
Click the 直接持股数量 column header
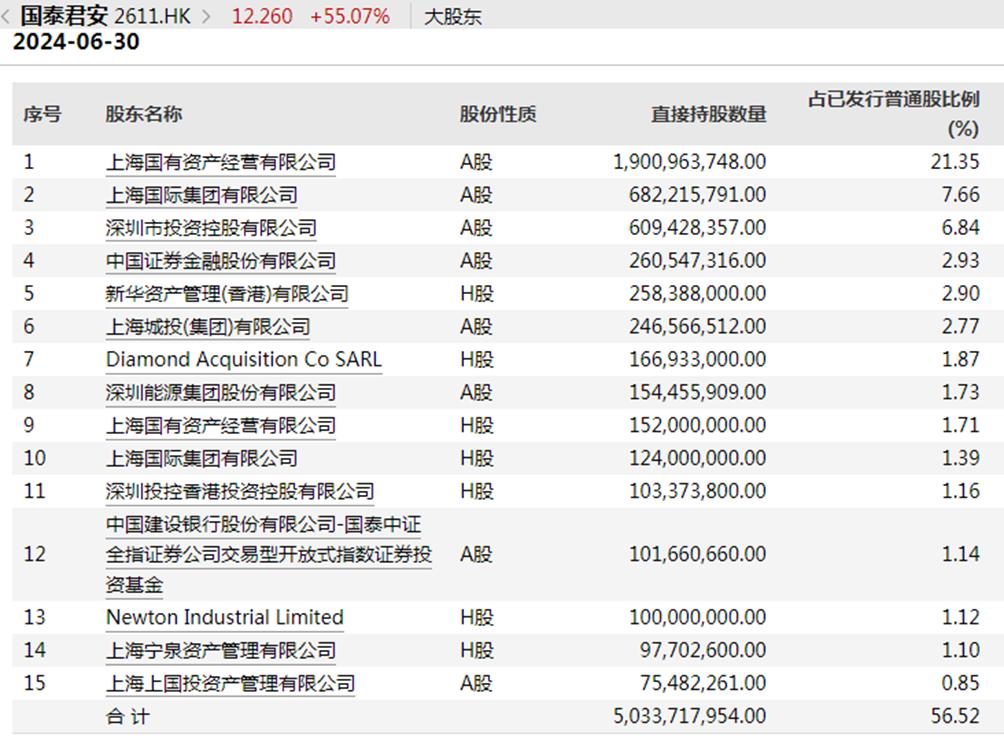tap(708, 114)
